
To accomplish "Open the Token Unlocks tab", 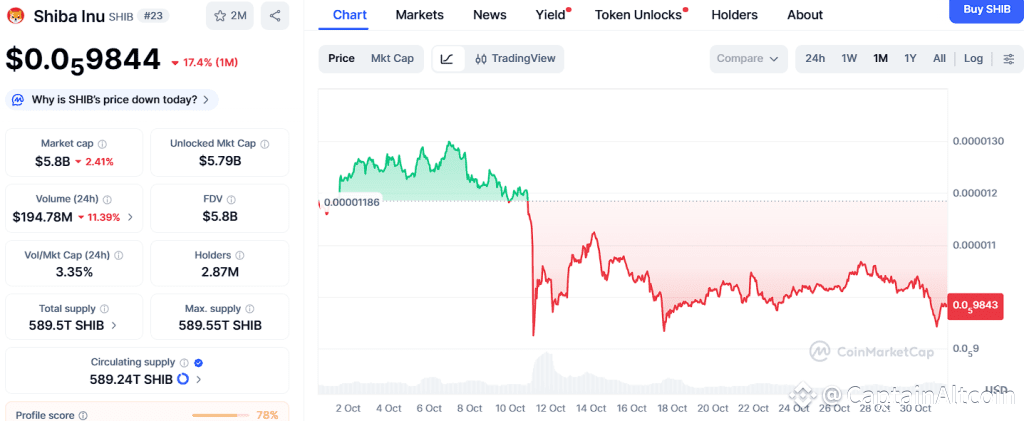I will [x=638, y=15].
